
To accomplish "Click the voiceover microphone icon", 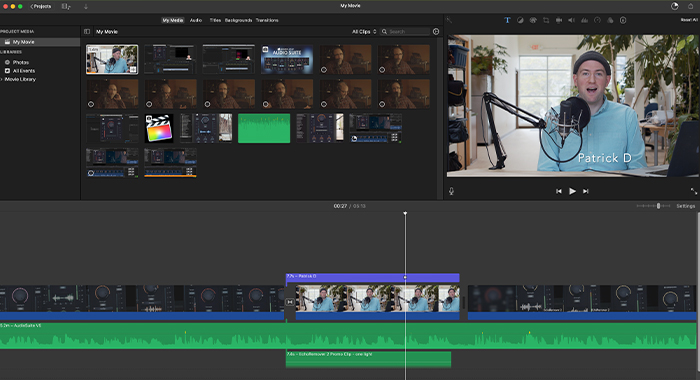I will (451, 191).
